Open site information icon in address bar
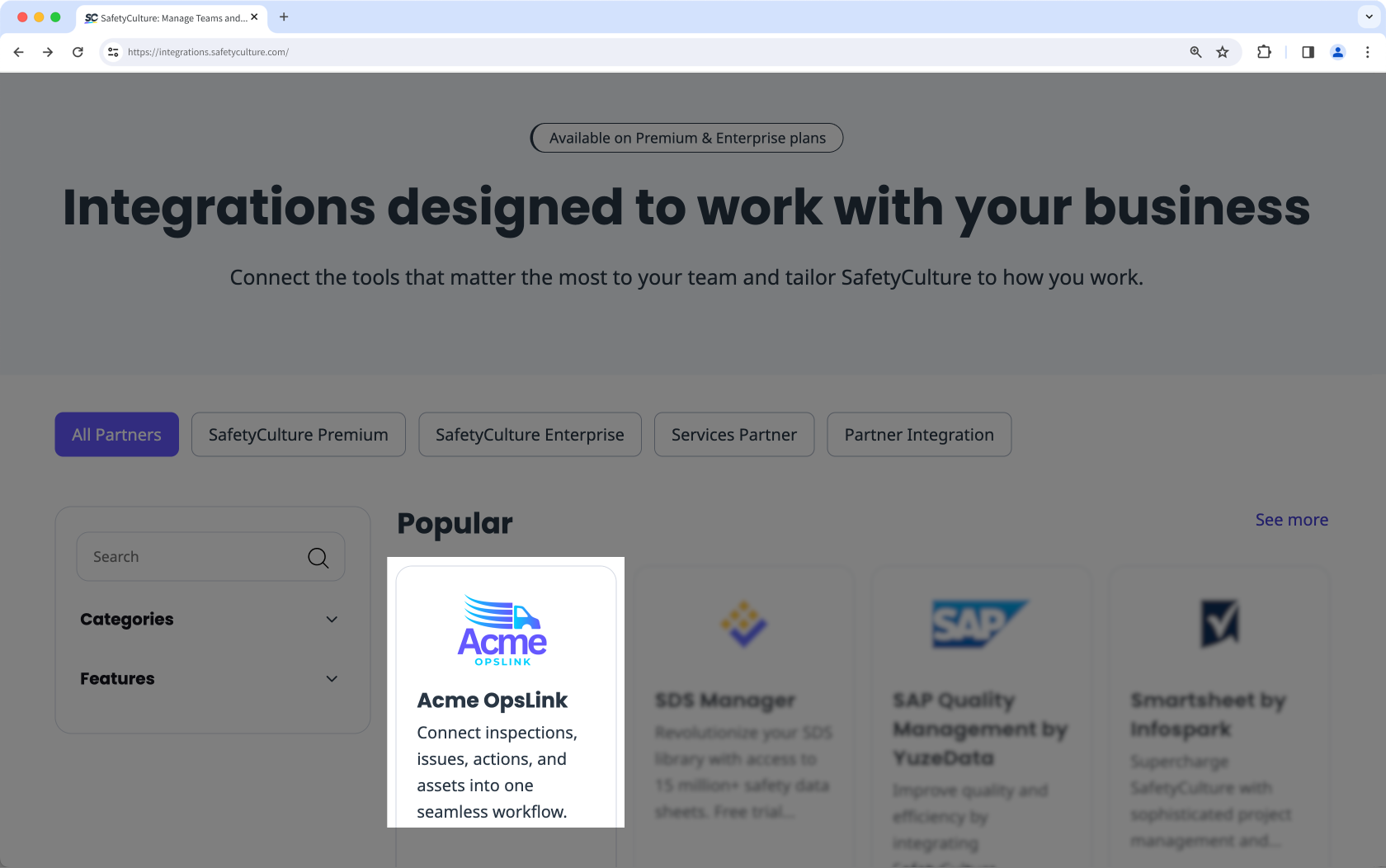 tap(113, 52)
